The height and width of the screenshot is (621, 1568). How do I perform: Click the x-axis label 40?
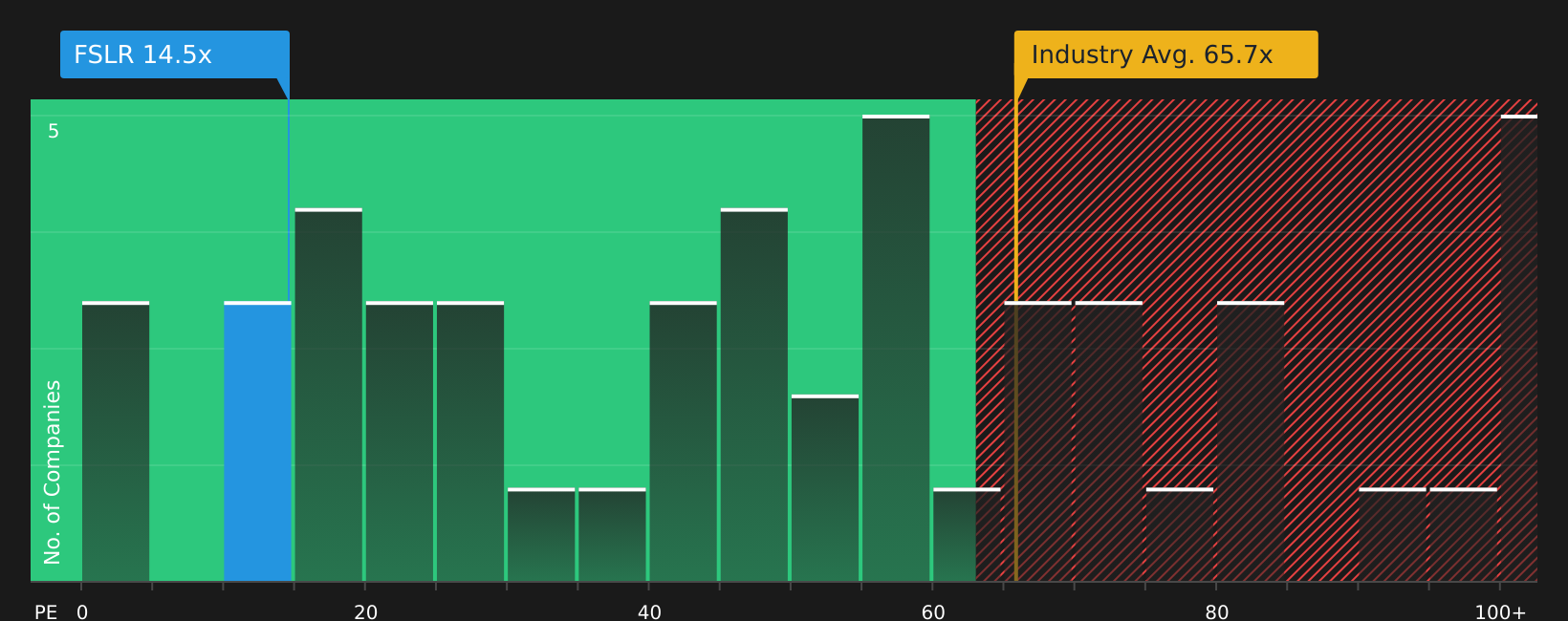click(x=650, y=612)
